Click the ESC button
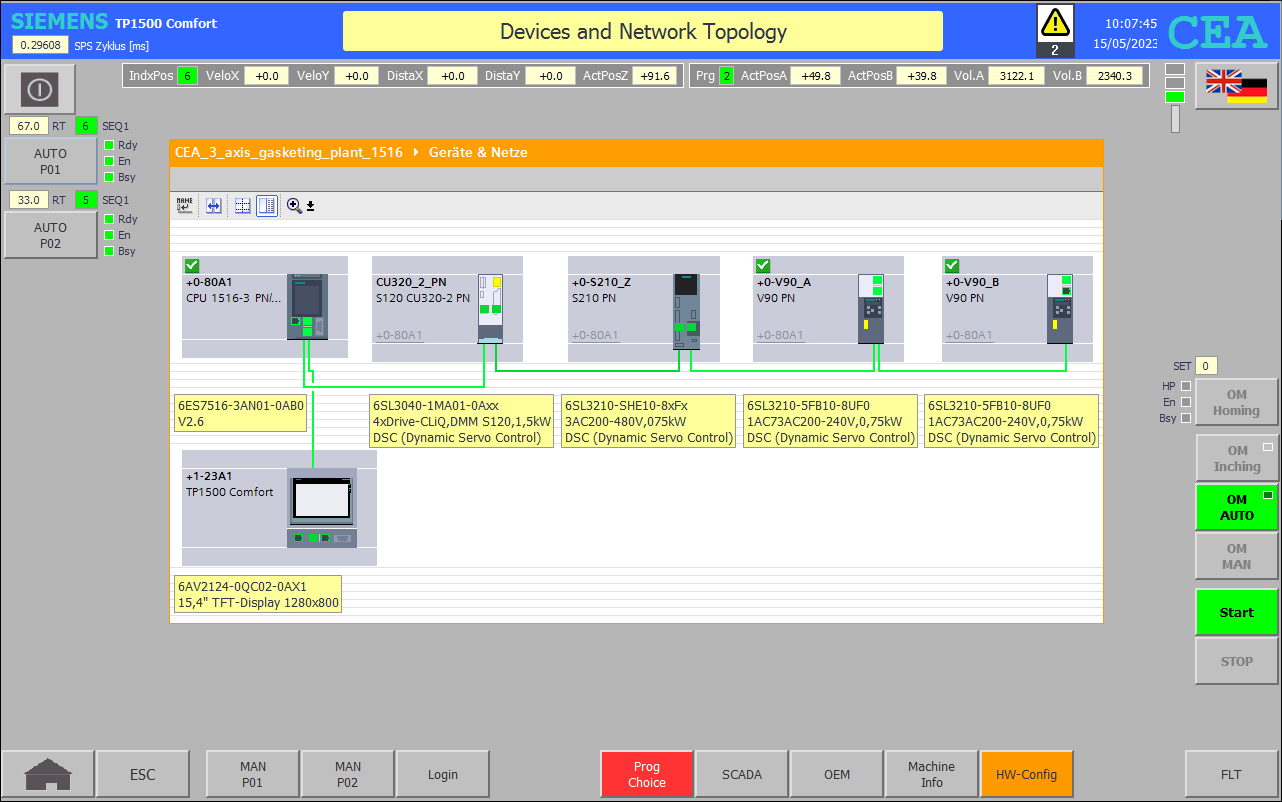Screen dimensions: 1282x802 point(143,774)
